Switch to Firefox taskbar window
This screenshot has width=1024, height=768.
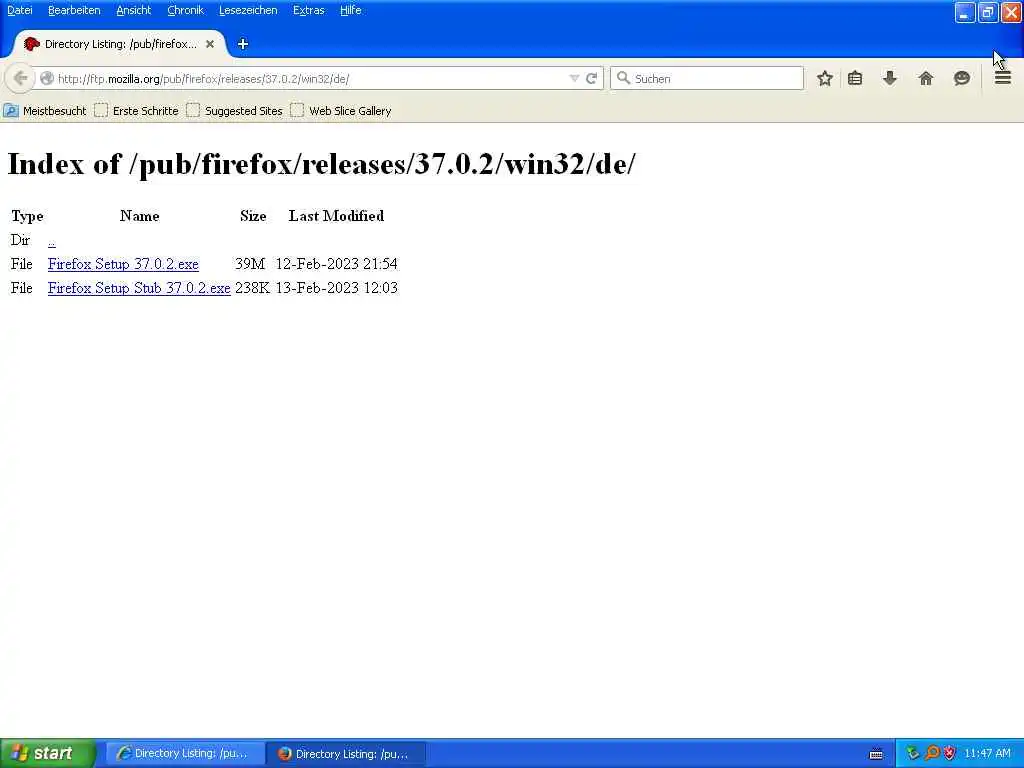(x=346, y=754)
